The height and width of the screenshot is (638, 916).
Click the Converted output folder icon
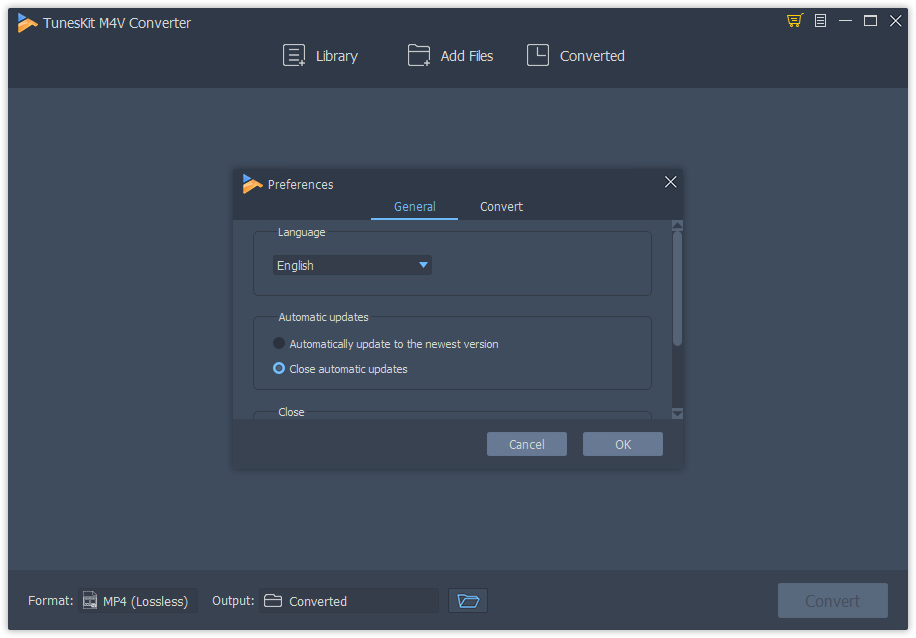[x=273, y=601]
